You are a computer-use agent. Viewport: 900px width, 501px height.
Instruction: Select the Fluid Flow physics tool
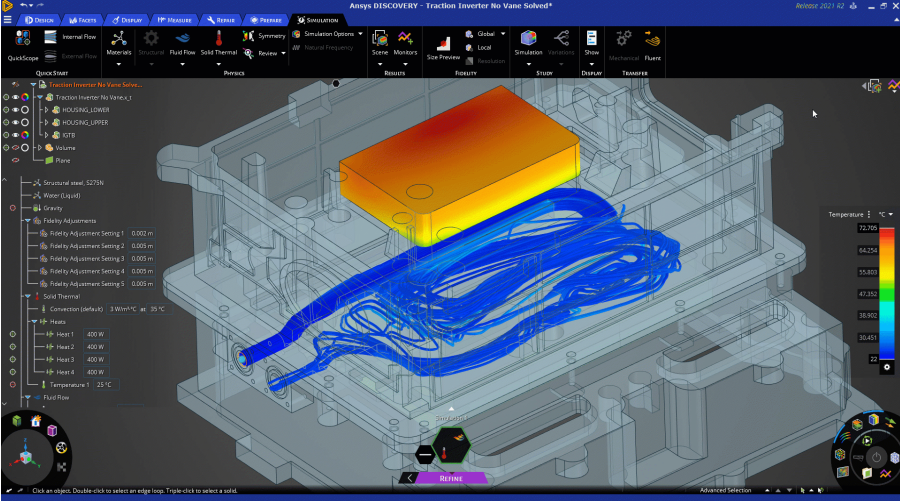pyautogui.click(x=183, y=44)
